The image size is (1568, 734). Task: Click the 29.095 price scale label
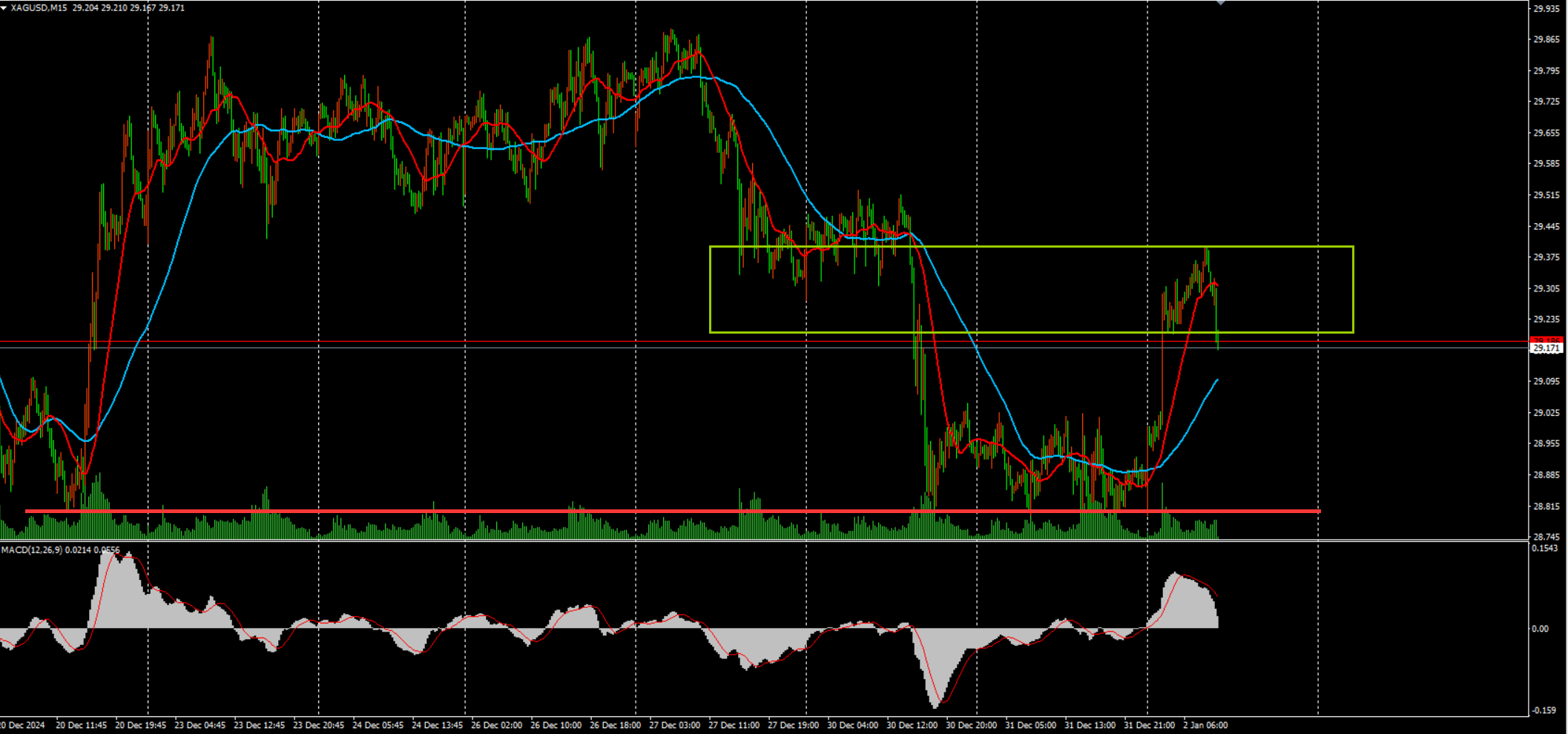1546,381
